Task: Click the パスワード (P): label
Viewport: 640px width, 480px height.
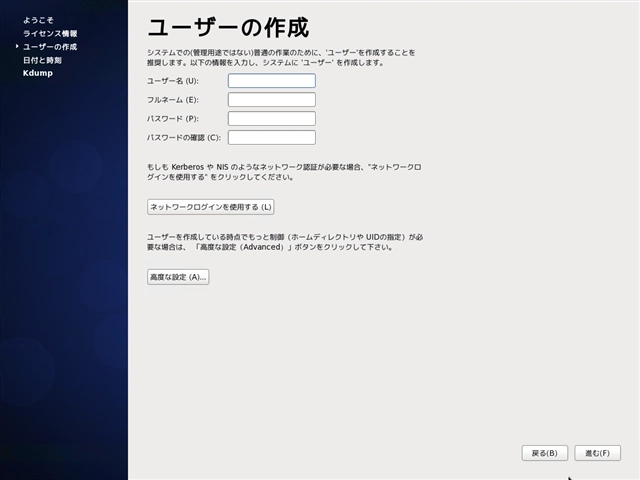Action: pyautogui.click(x=173, y=118)
